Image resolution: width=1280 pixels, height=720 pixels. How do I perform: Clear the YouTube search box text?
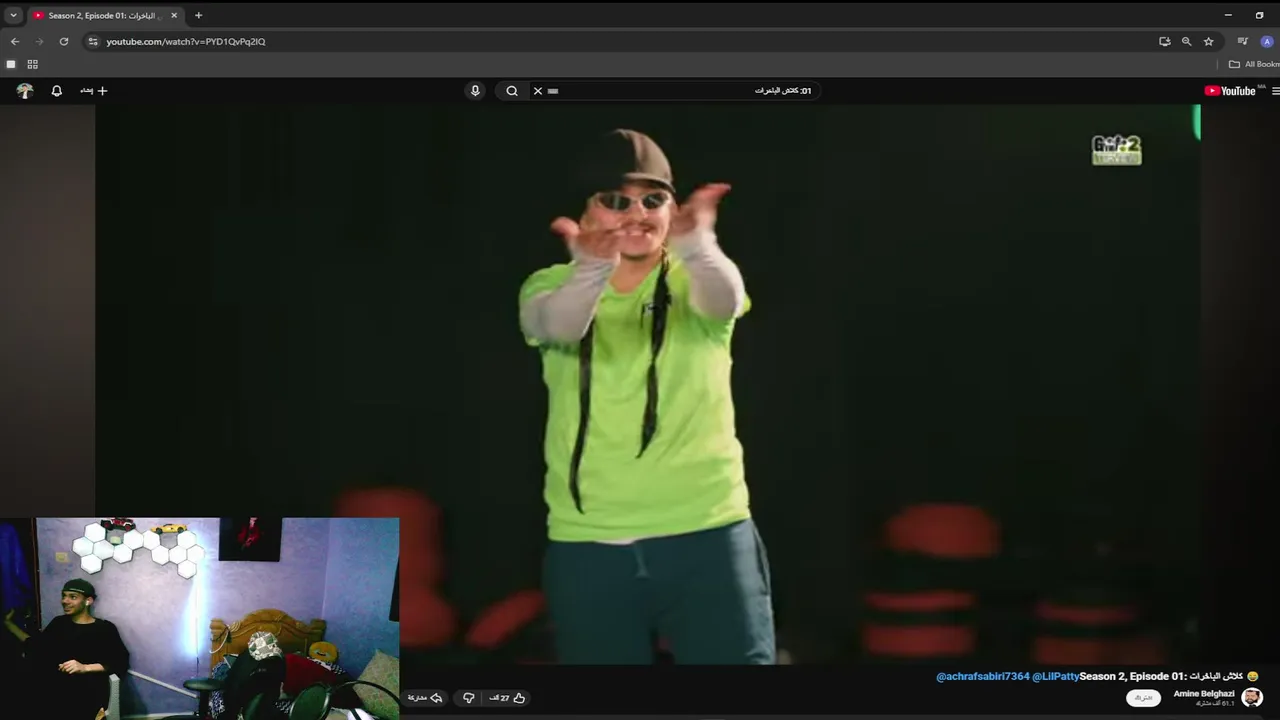(x=537, y=91)
